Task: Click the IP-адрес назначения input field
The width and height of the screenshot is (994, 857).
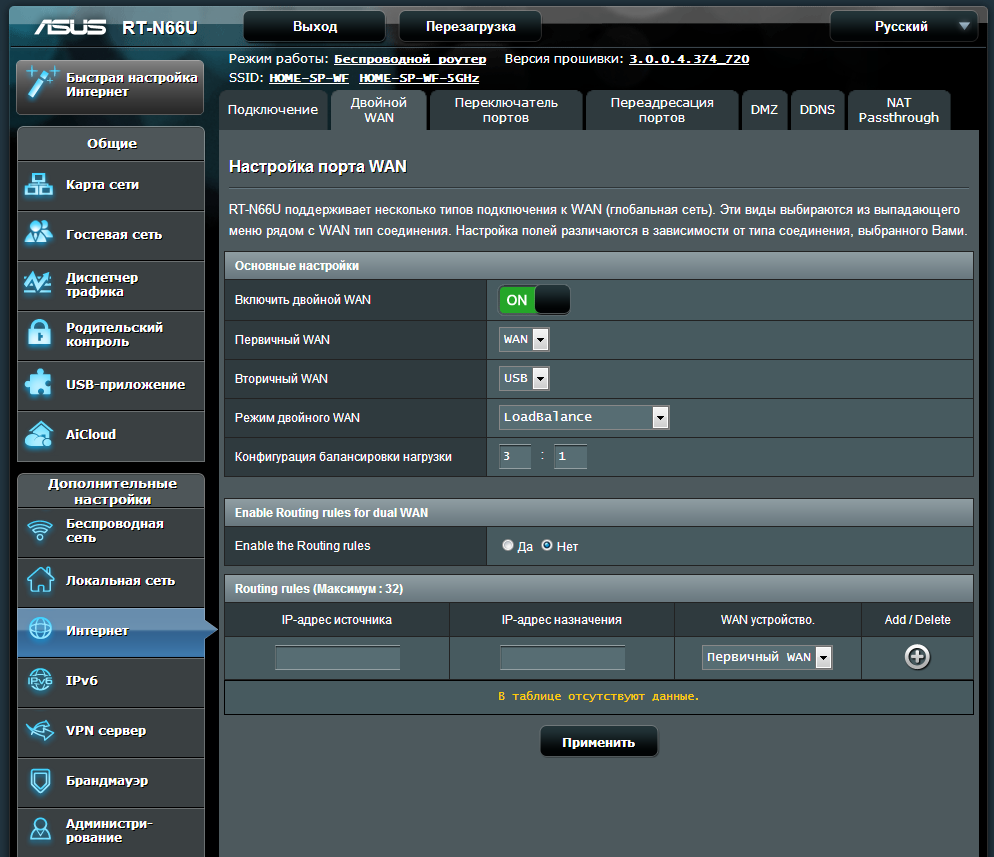Action: [x=562, y=657]
